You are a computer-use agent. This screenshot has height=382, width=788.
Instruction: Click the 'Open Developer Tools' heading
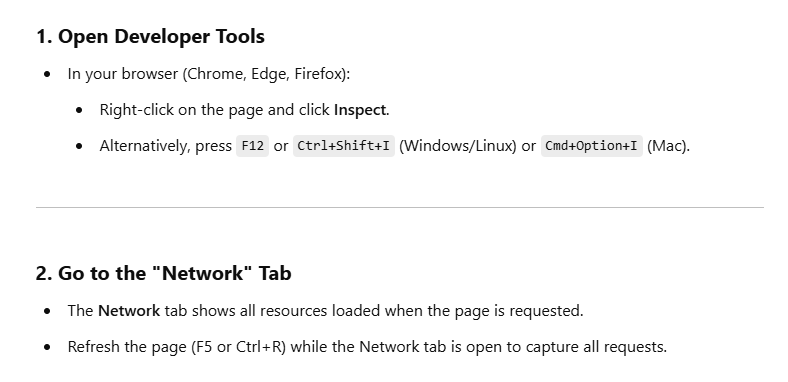click(150, 37)
